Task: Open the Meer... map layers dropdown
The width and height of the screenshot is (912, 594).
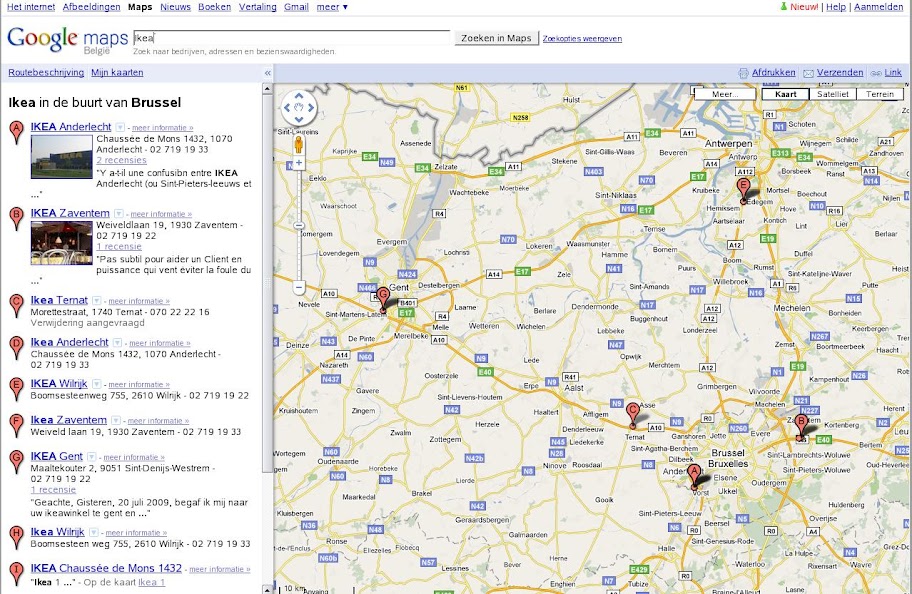Action: (725, 94)
